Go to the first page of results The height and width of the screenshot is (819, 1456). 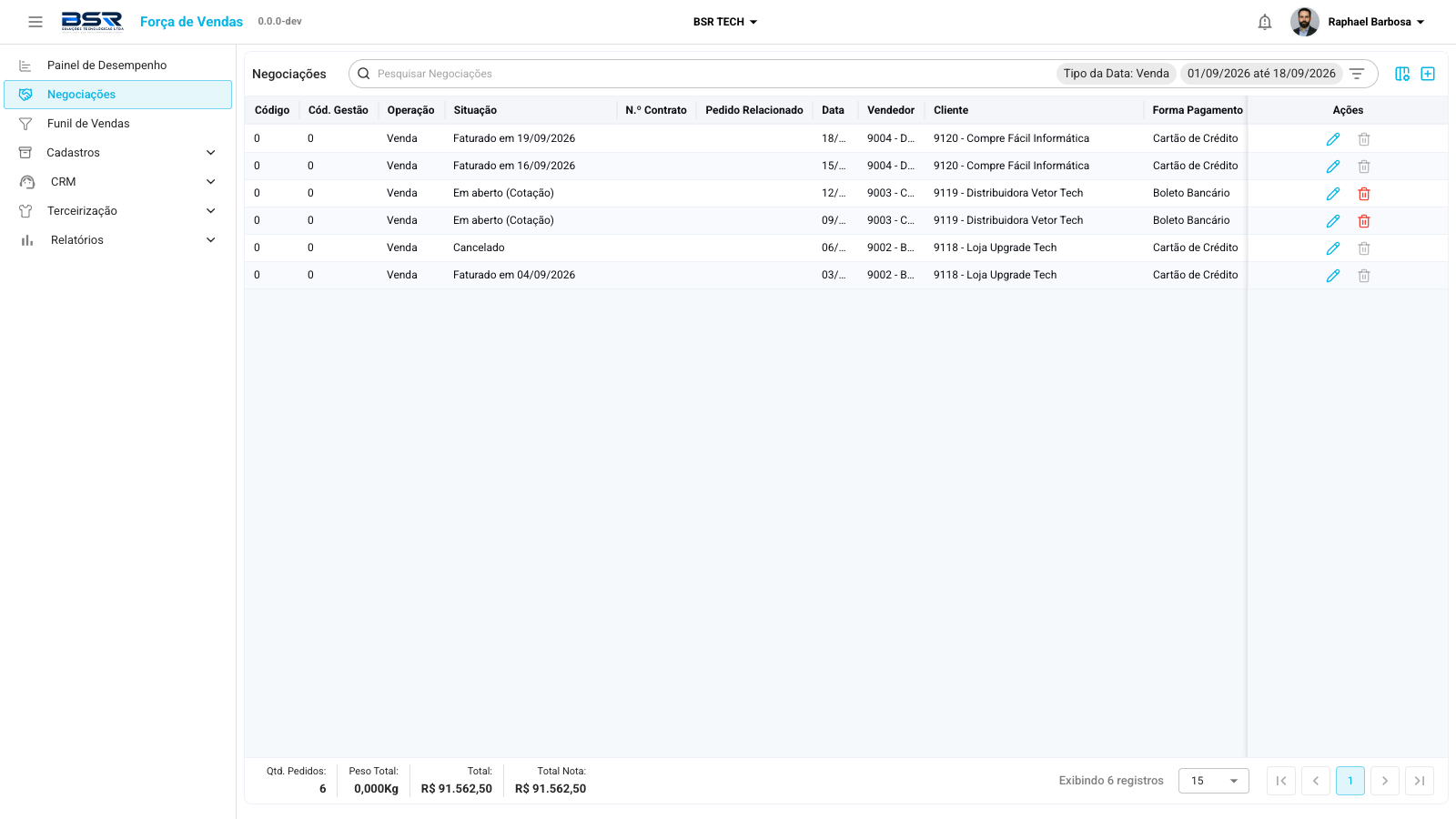pyautogui.click(x=1281, y=781)
